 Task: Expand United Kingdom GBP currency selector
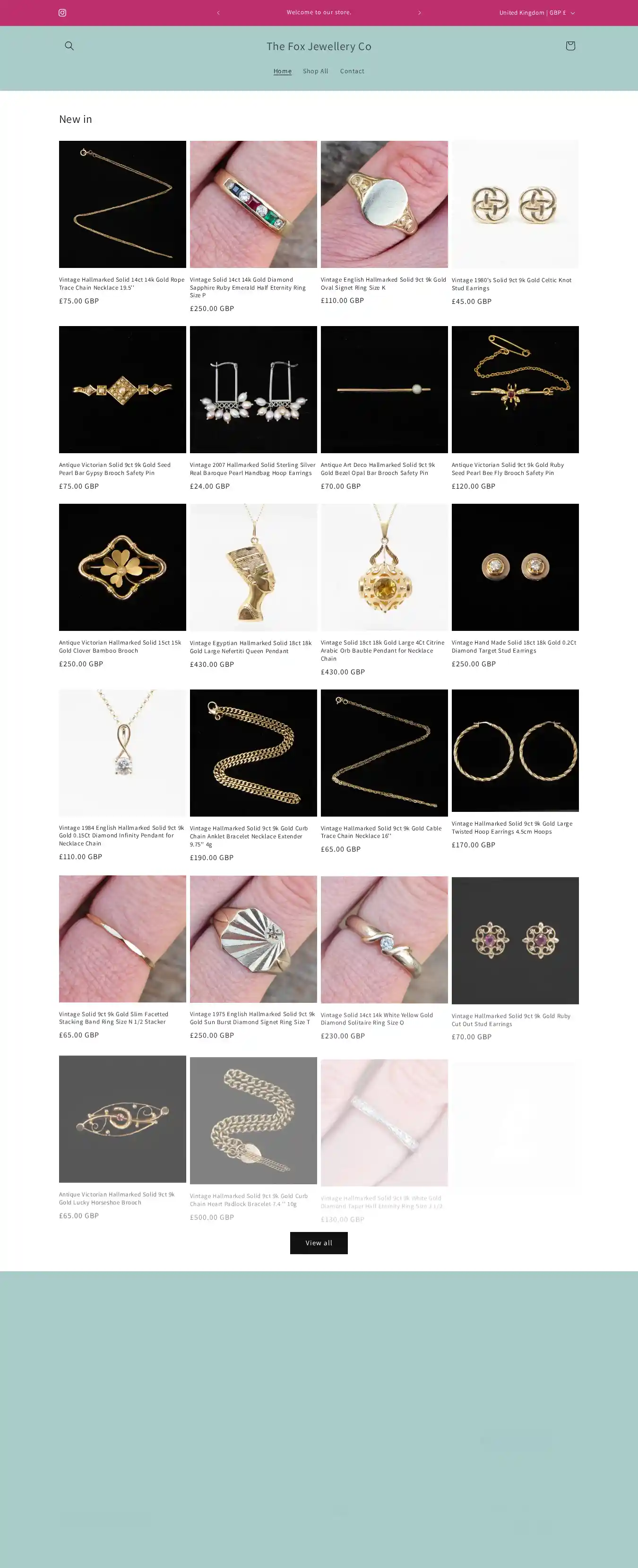(536, 13)
